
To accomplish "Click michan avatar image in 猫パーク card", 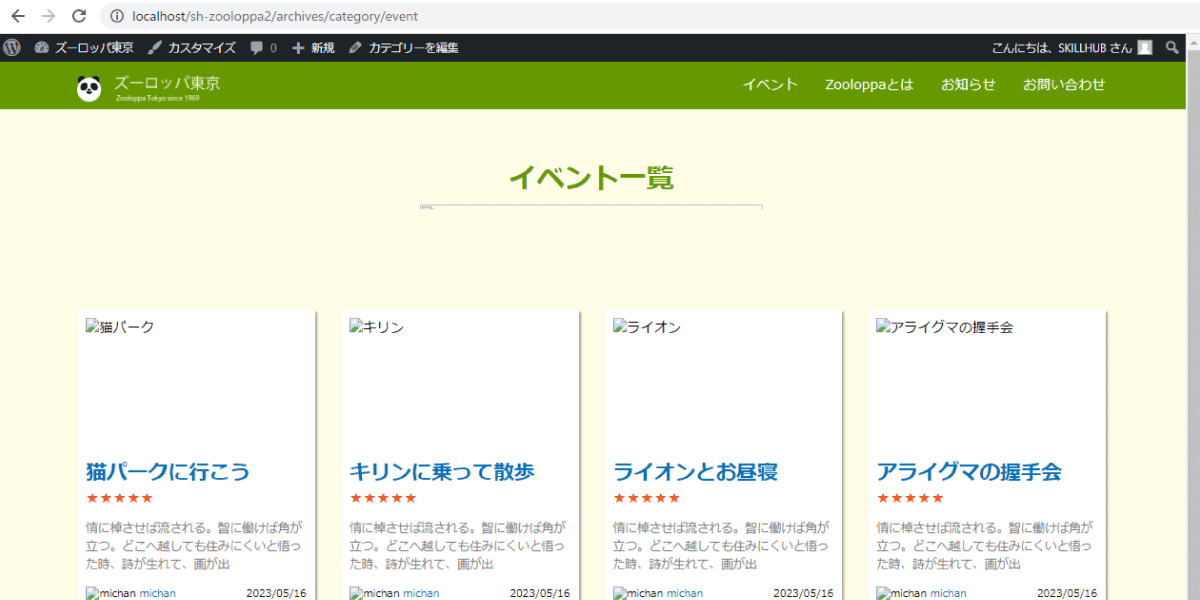I will (111, 593).
